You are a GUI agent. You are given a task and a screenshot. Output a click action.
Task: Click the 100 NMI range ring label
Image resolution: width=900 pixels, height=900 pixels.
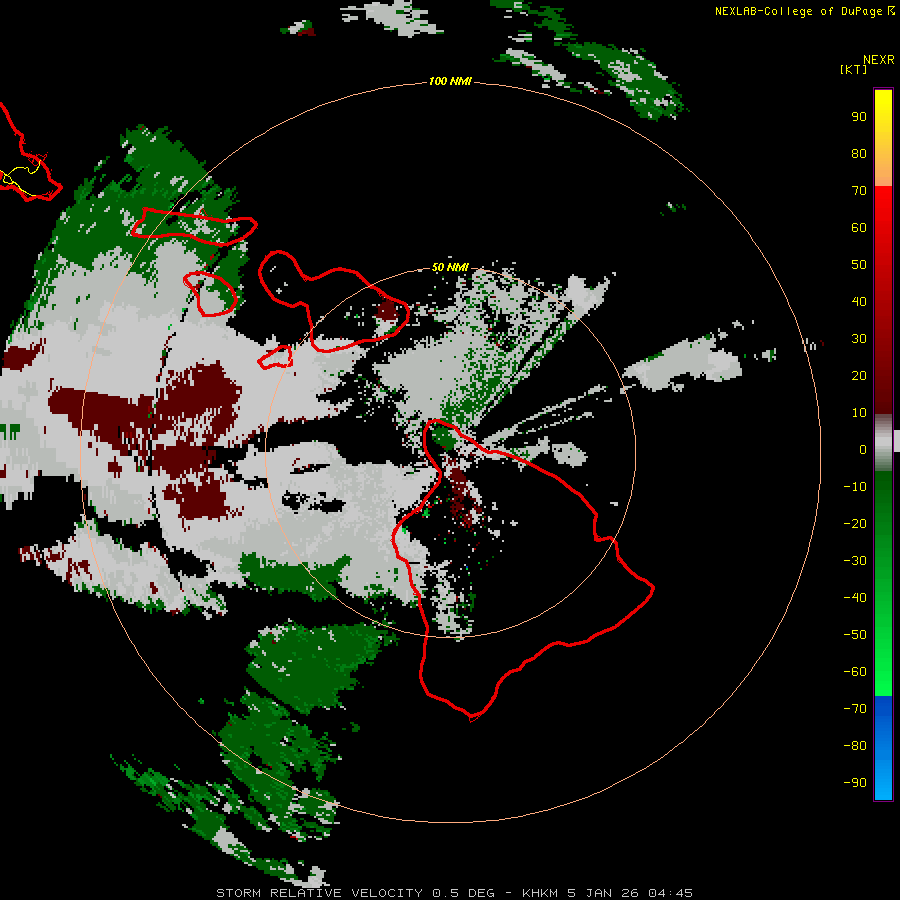(450, 81)
